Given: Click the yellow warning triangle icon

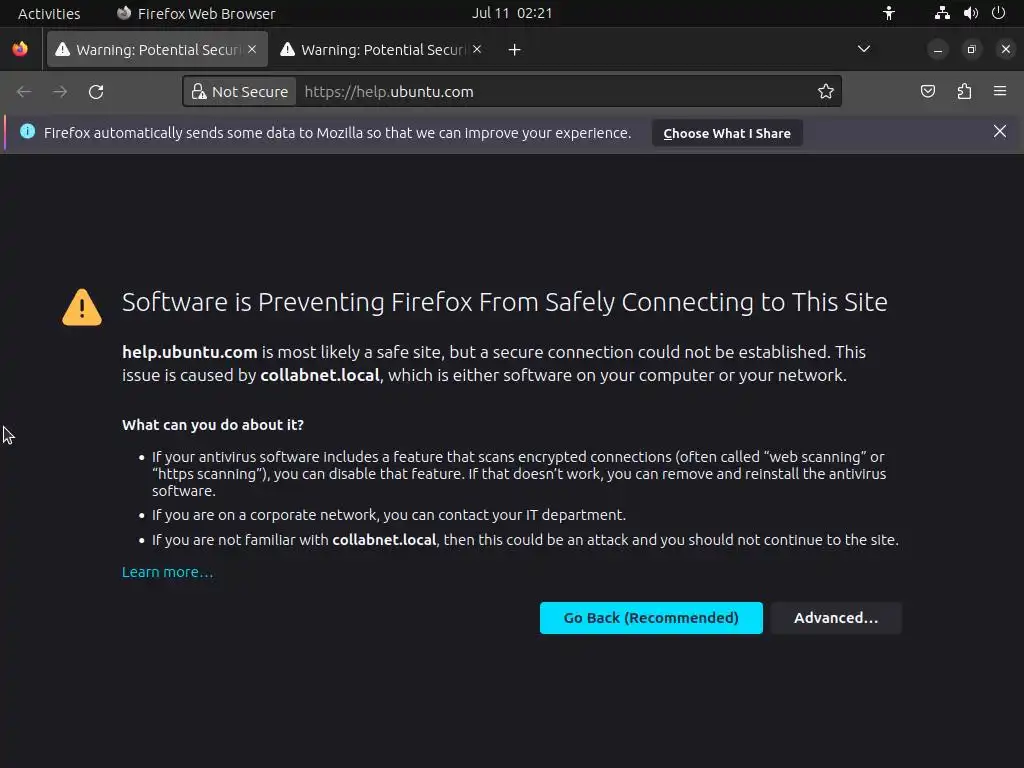Looking at the screenshot, I should click(x=82, y=307).
